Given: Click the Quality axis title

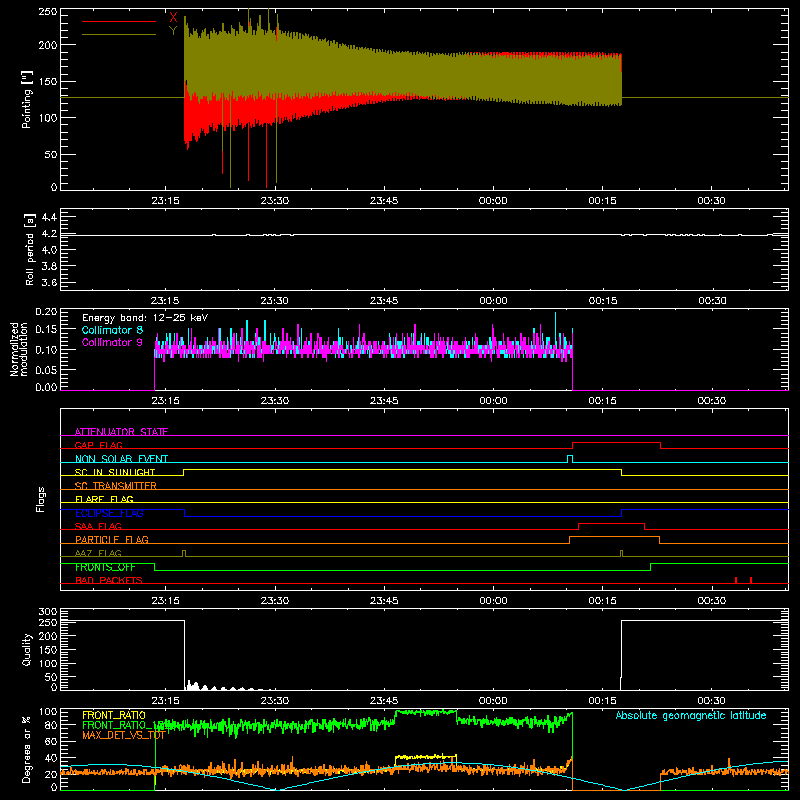Looking at the screenshot, I should coord(27,649).
